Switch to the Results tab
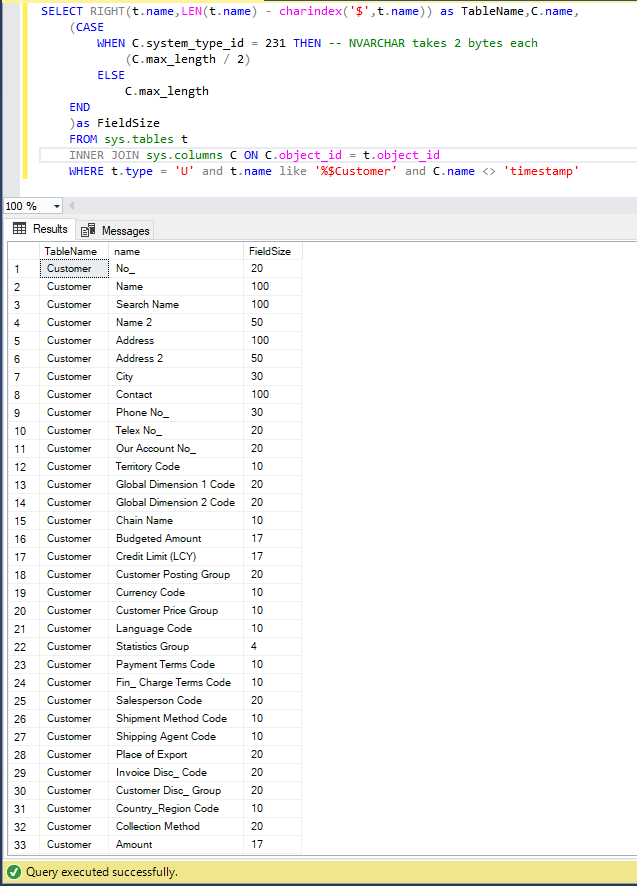The width and height of the screenshot is (637, 886). tap(40, 229)
